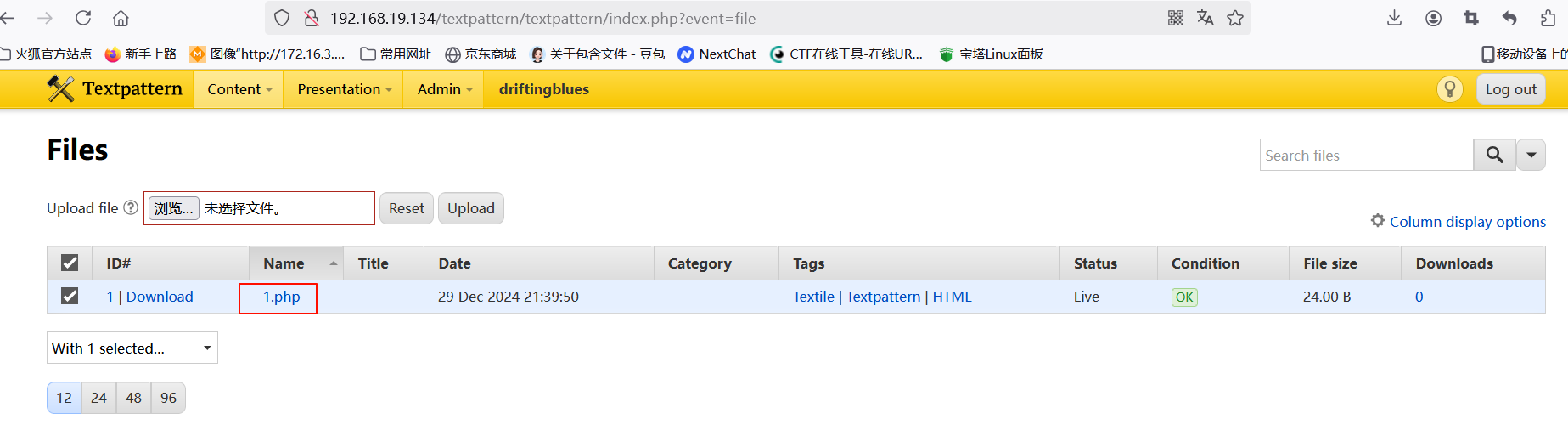Screen dimensions: 1568x436
Task: Show 12 items per page
Action: pos(65,398)
